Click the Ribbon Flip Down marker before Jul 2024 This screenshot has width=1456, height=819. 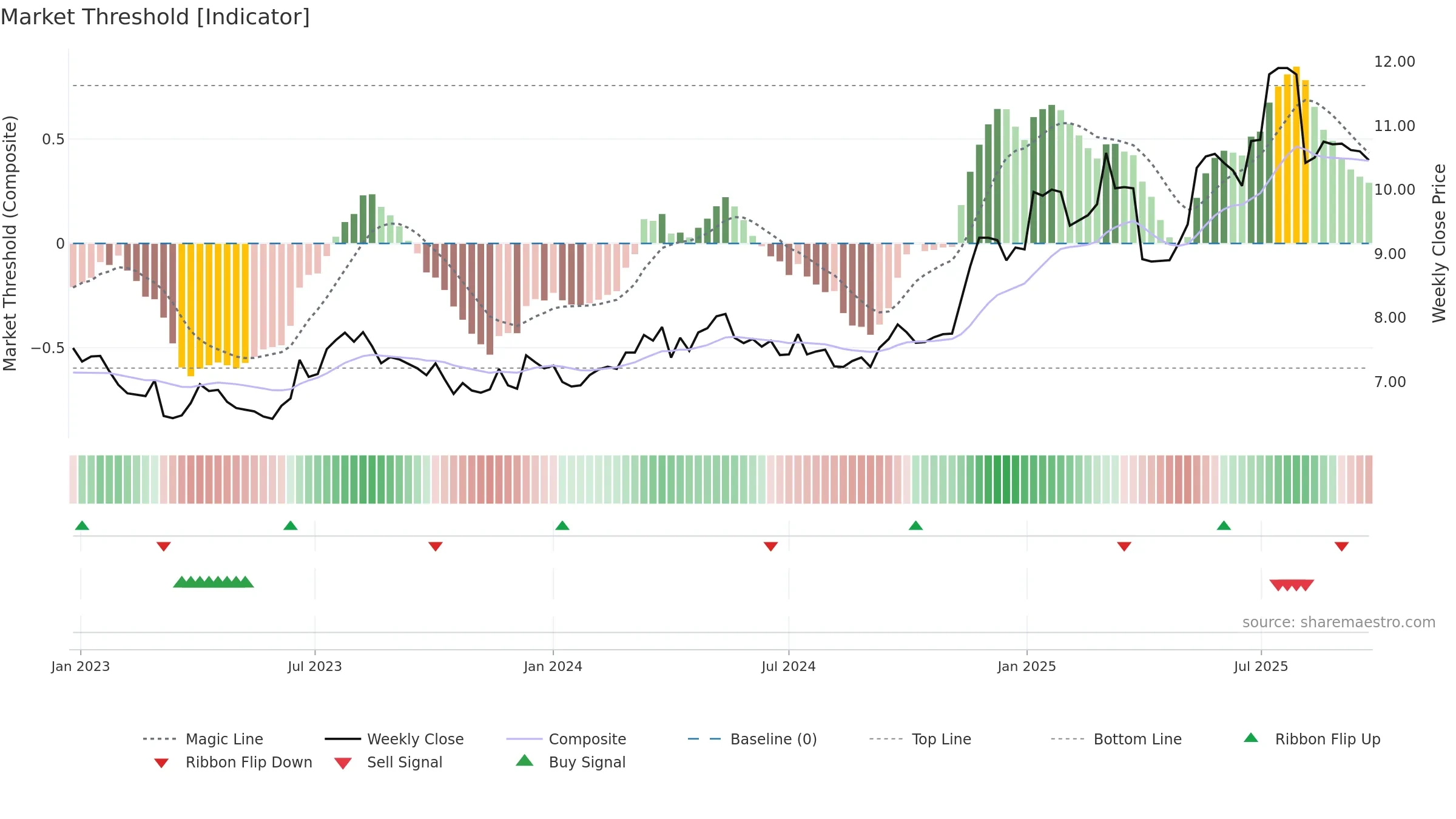pyautogui.click(x=771, y=547)
